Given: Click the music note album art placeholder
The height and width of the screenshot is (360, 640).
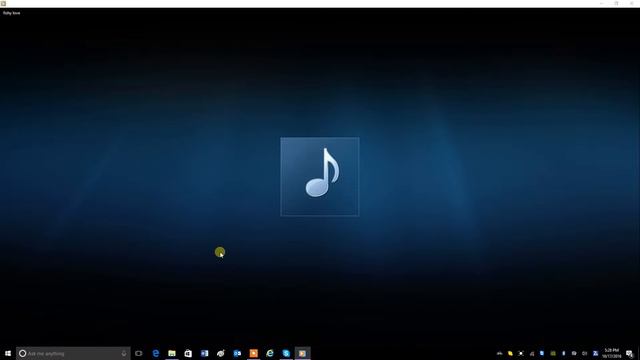Looking at the screenshot, I should tap(320, 177).
